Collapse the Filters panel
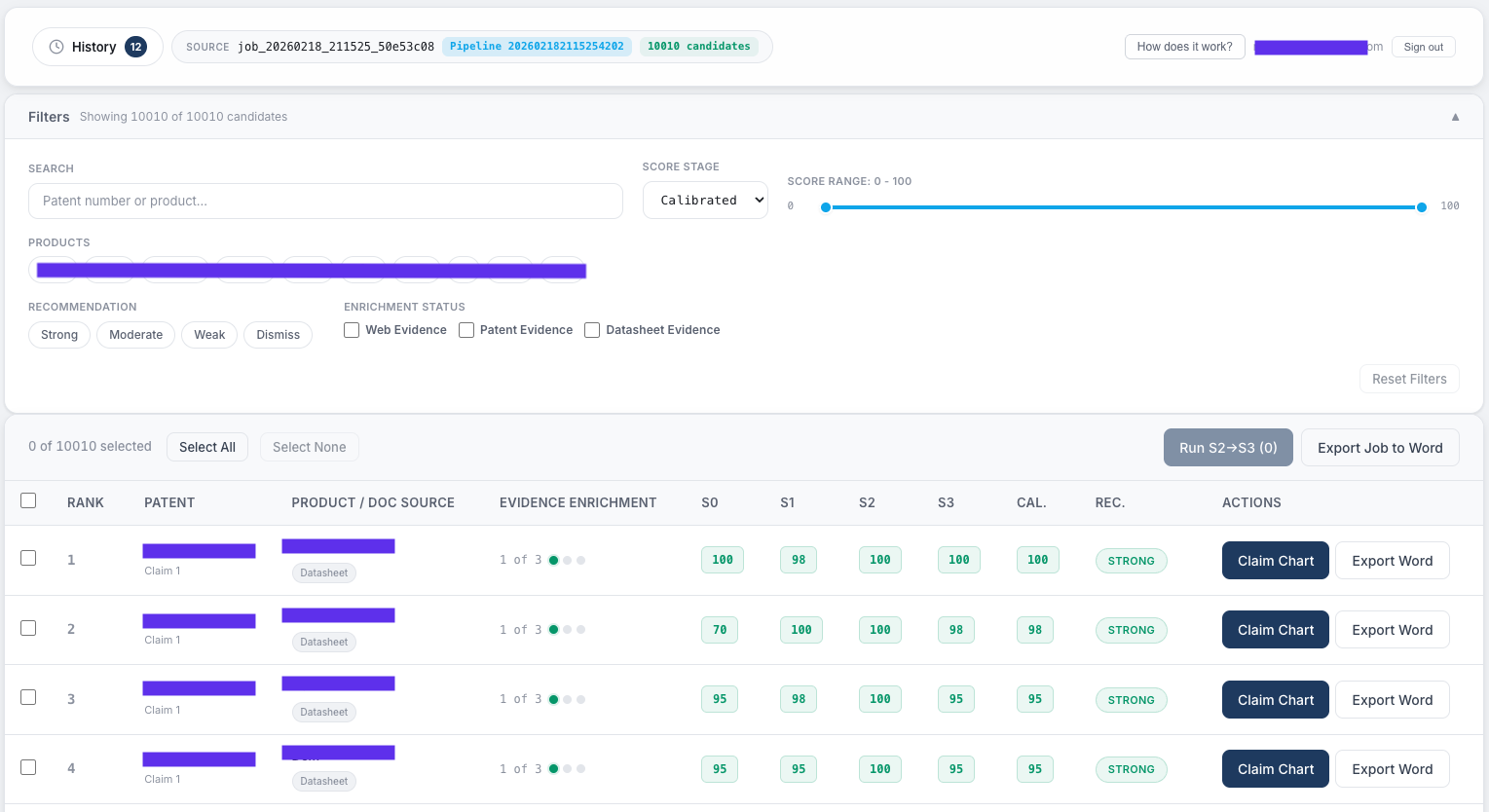1489x812 pixels. click(x=1455, y=116)
